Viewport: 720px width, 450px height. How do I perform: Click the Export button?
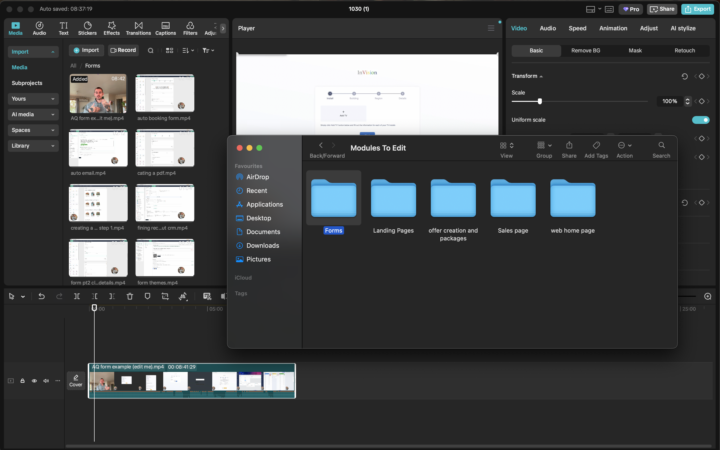pyautogui.click(x=696, y=9)
